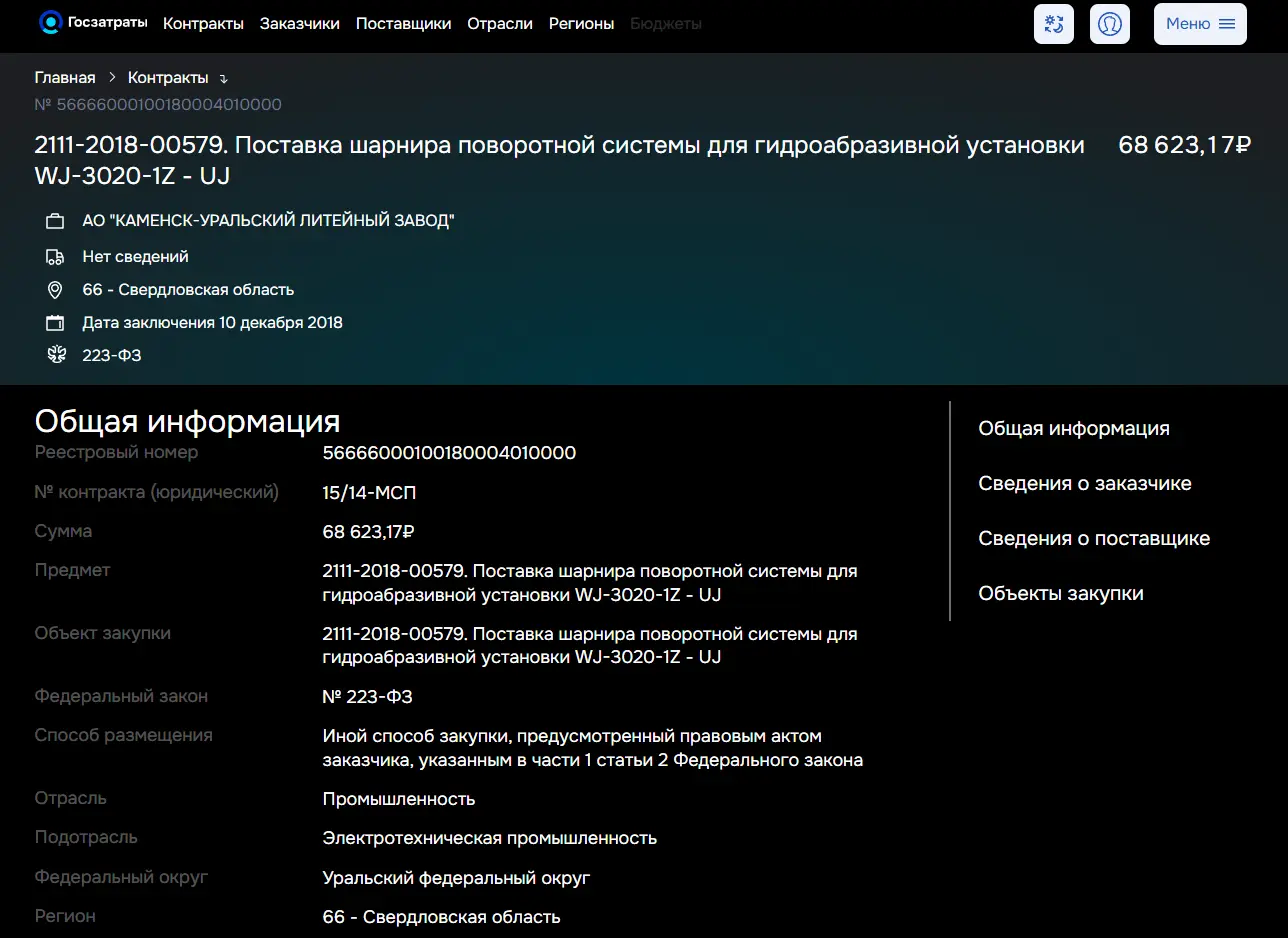Open customer АО "КАМЕНСК-УРАЛЬСКИЙ ЛИТЕЙНЫЙ ЗАВОД" link

[268, 221]
